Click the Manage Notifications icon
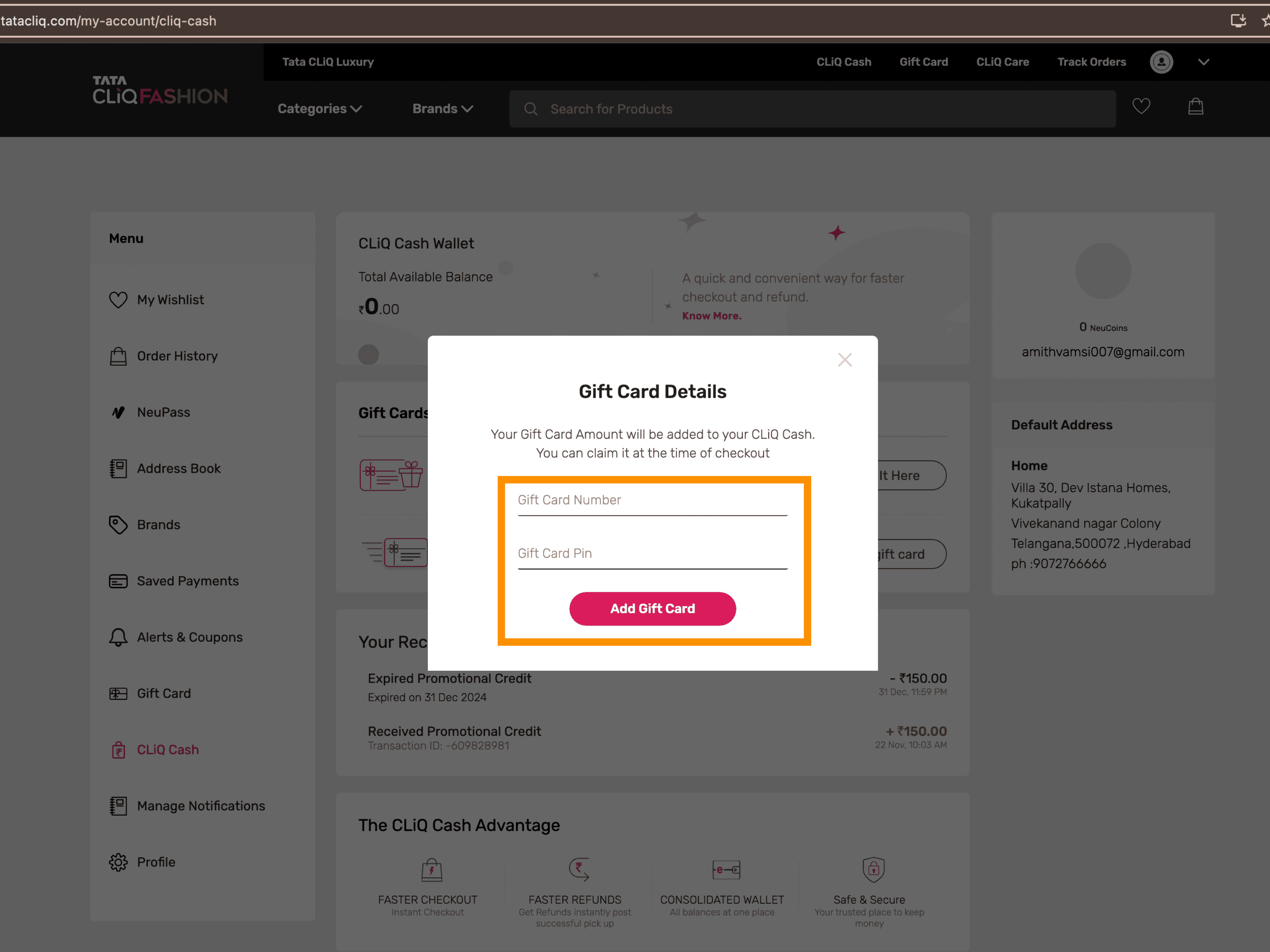 pos(118,806)
